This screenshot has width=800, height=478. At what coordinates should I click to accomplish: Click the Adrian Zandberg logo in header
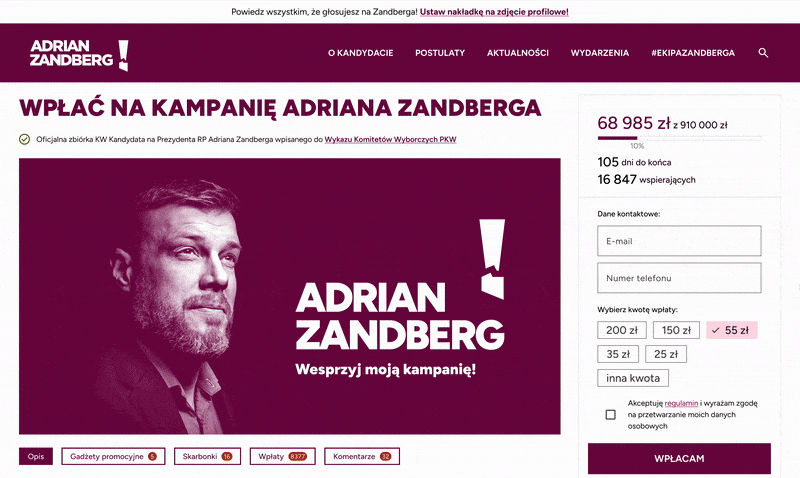point(79,54)
